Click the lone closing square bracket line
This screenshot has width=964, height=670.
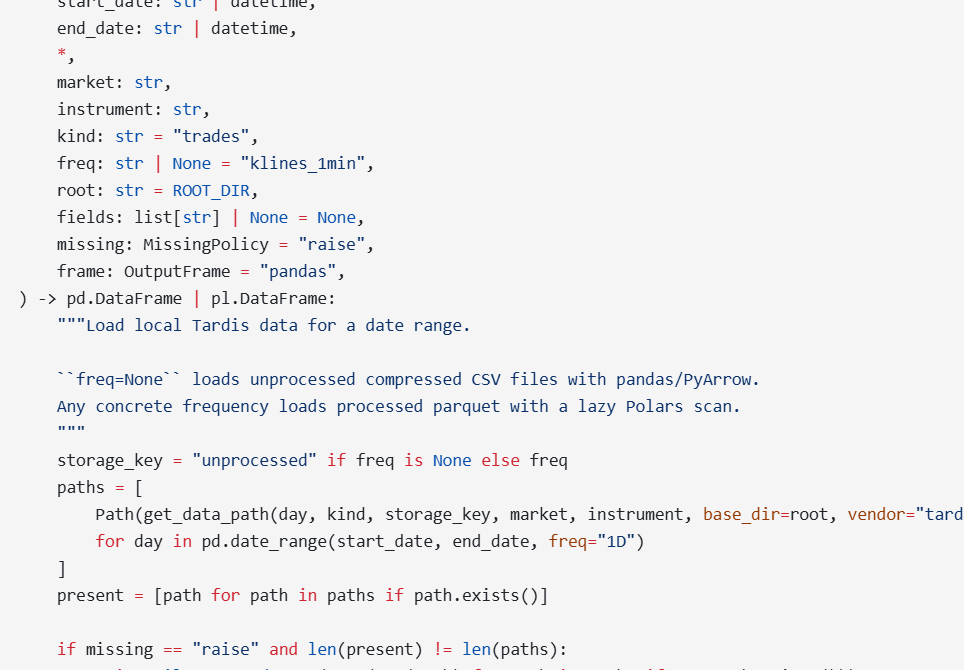61,569
